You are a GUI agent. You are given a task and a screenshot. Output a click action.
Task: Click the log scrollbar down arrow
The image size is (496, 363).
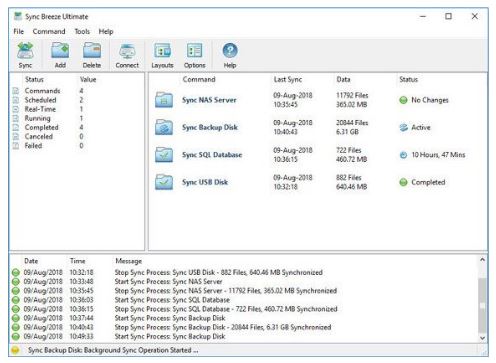pos(482,338)
